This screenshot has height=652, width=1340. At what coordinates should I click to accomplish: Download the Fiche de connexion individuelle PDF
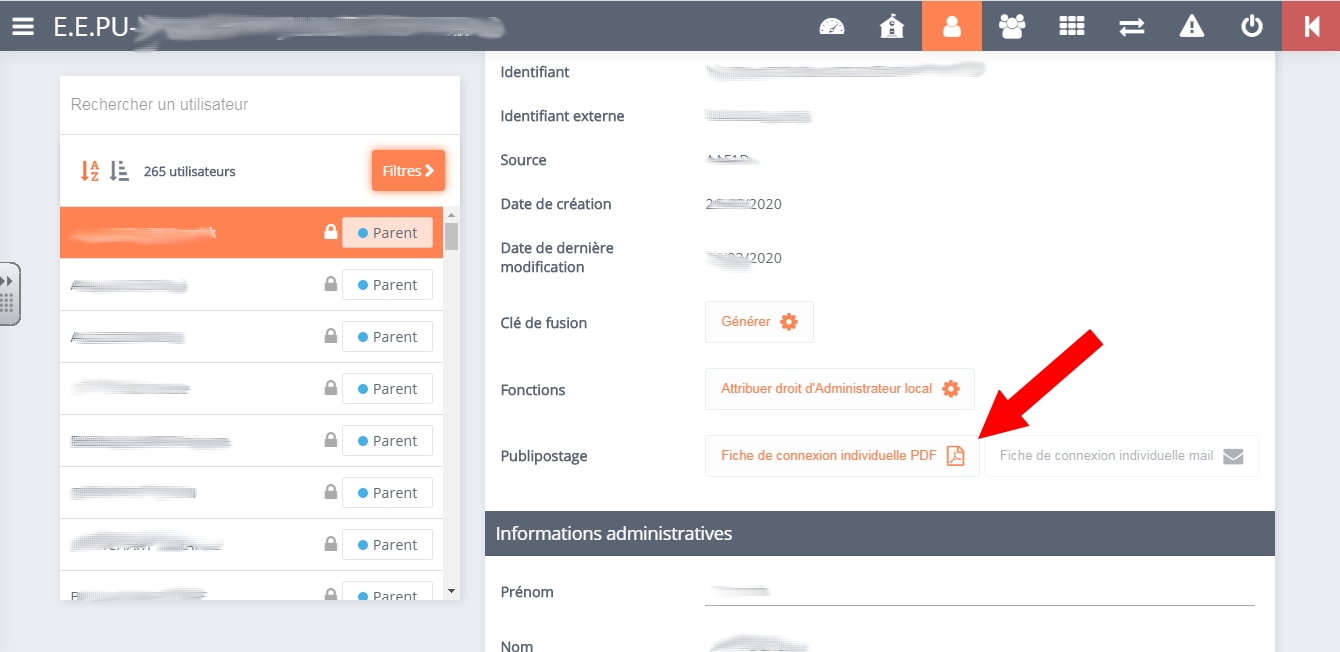(x=841, y=455)
